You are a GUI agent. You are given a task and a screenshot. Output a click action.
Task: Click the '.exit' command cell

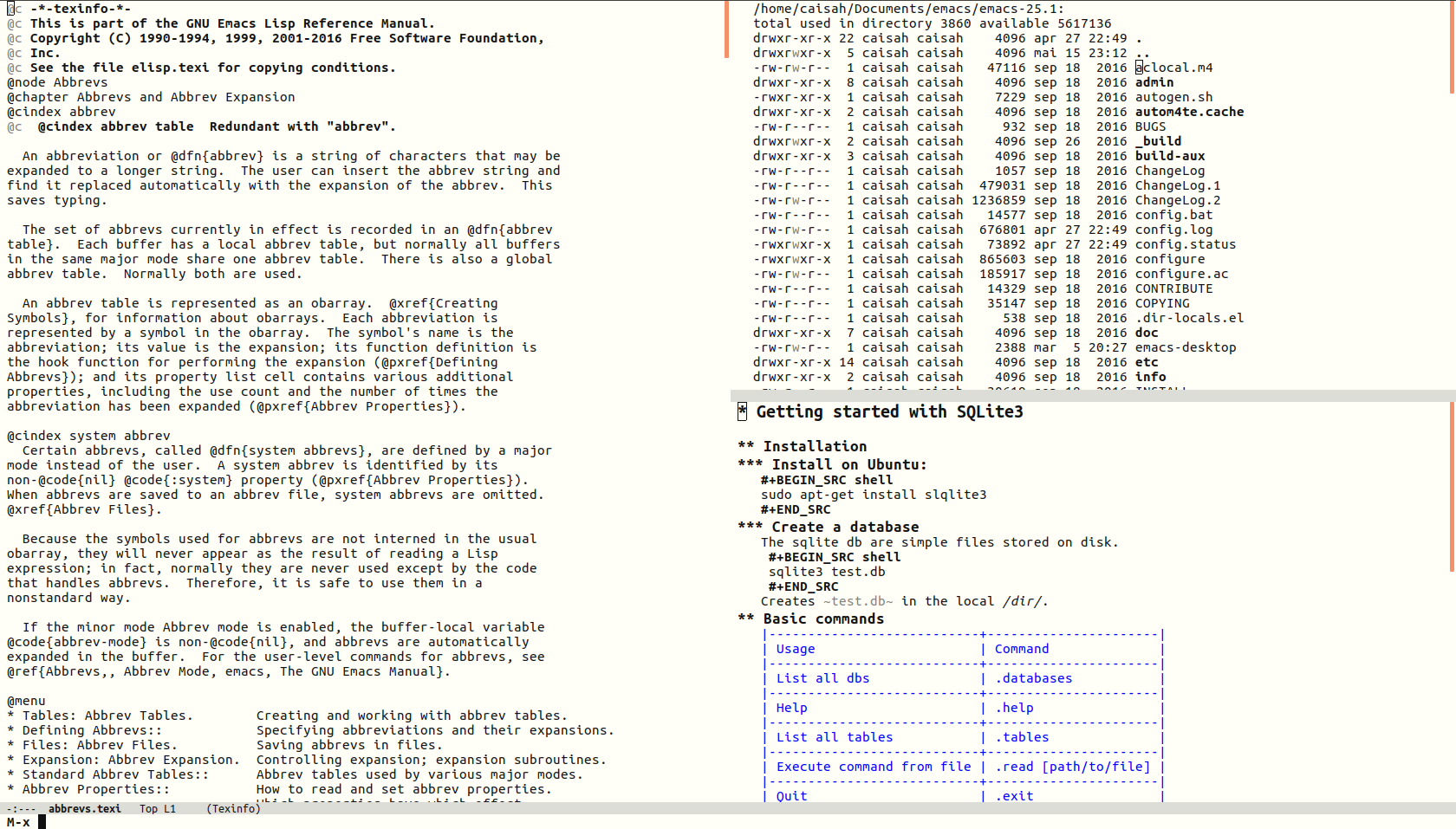pyautogui.click(x=1014, y=796)
